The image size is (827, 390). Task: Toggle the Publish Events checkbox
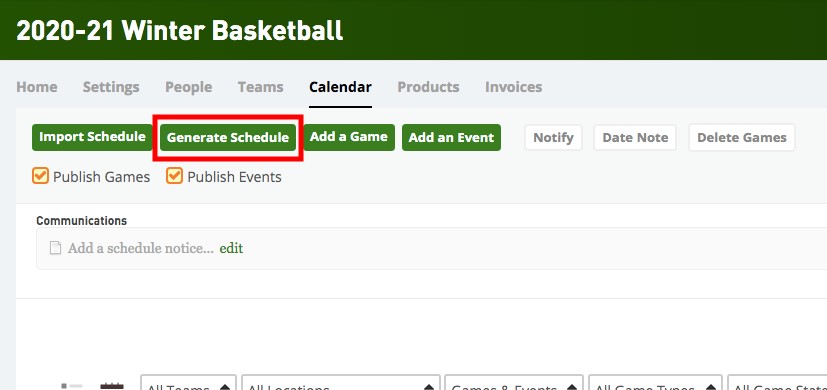tap(175, 176)
